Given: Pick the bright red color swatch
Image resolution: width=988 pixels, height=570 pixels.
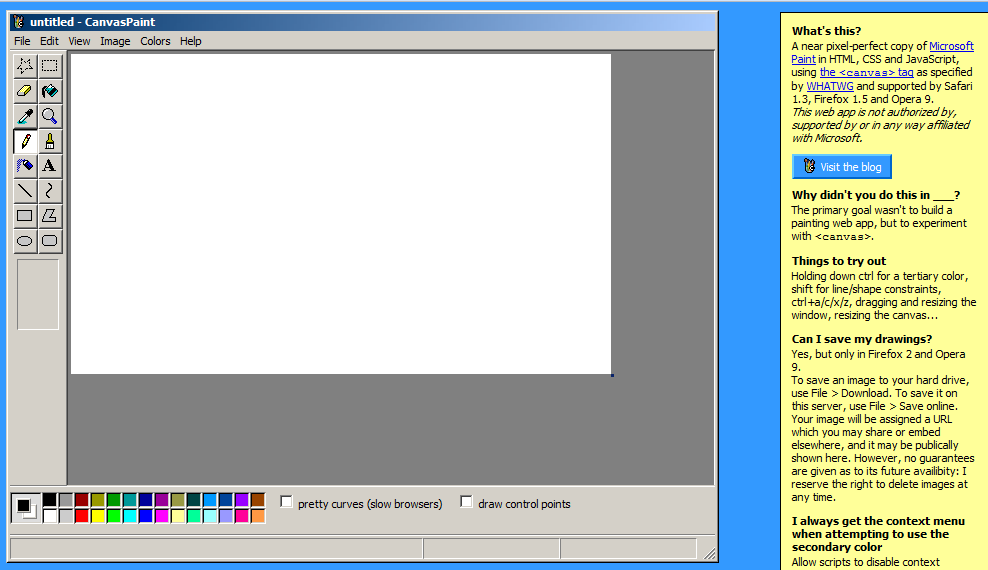Looking at the screenshot, I should [x=82, y=516].
